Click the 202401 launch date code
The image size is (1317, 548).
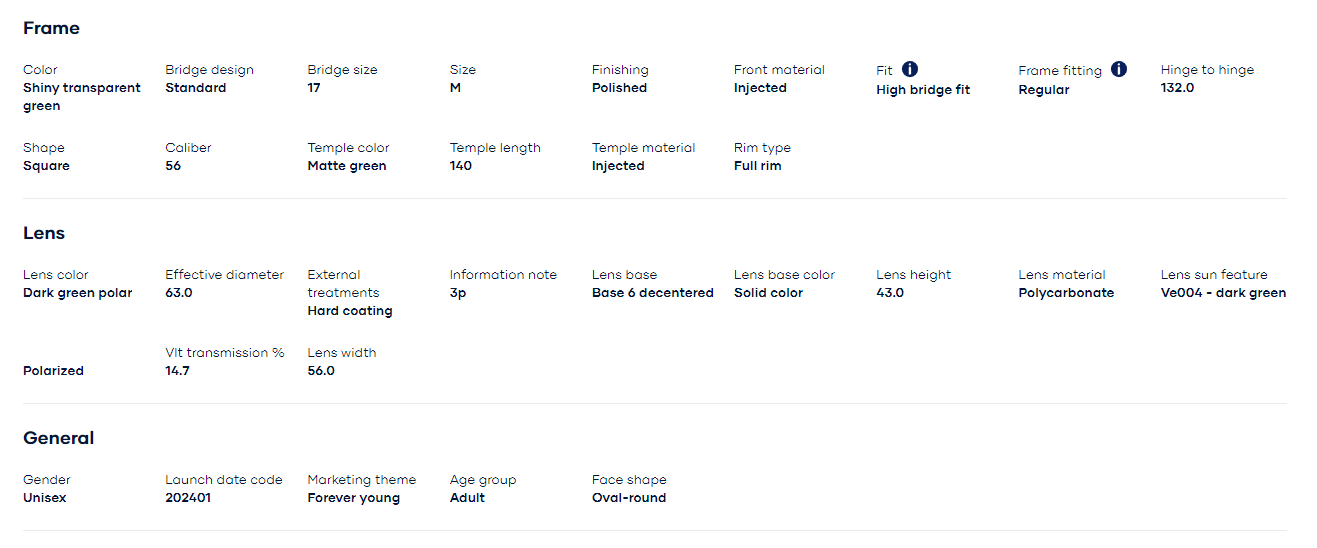[x=188, y=498]
